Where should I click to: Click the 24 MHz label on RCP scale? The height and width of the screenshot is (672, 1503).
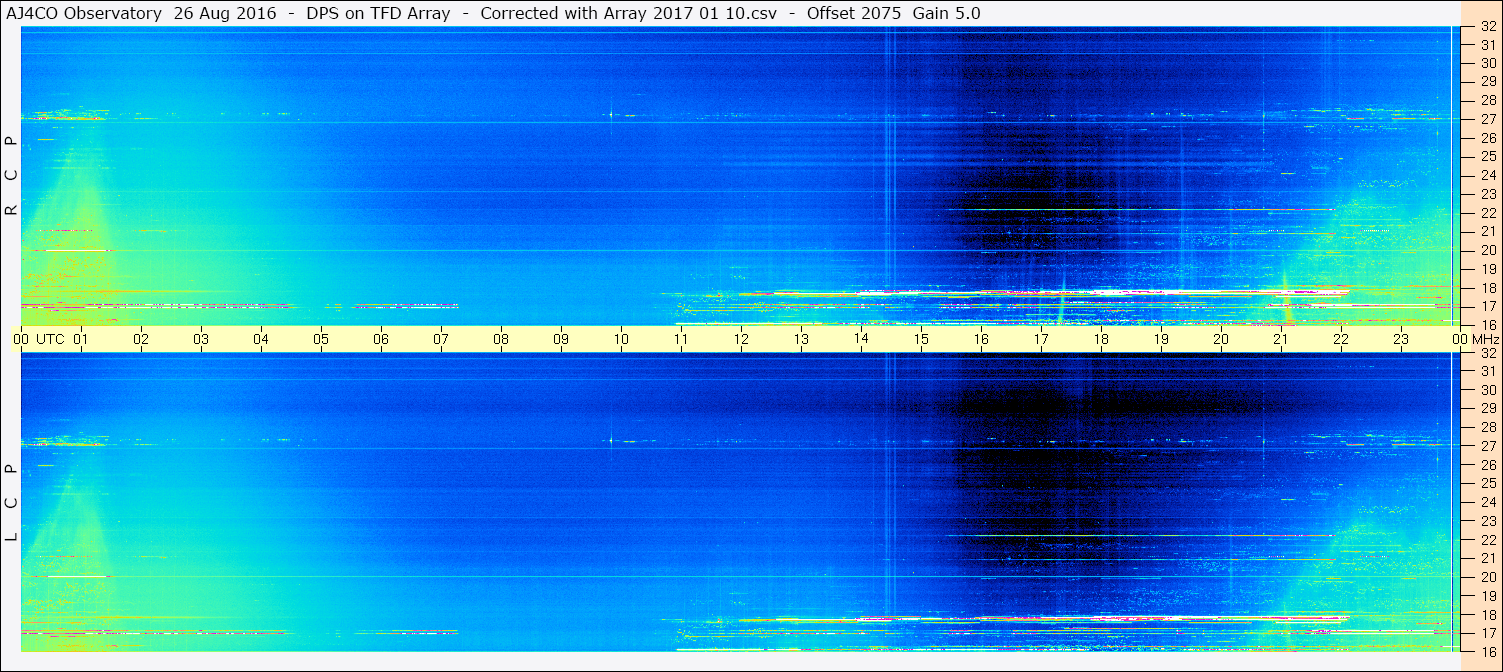click(x=1487, y=175)
